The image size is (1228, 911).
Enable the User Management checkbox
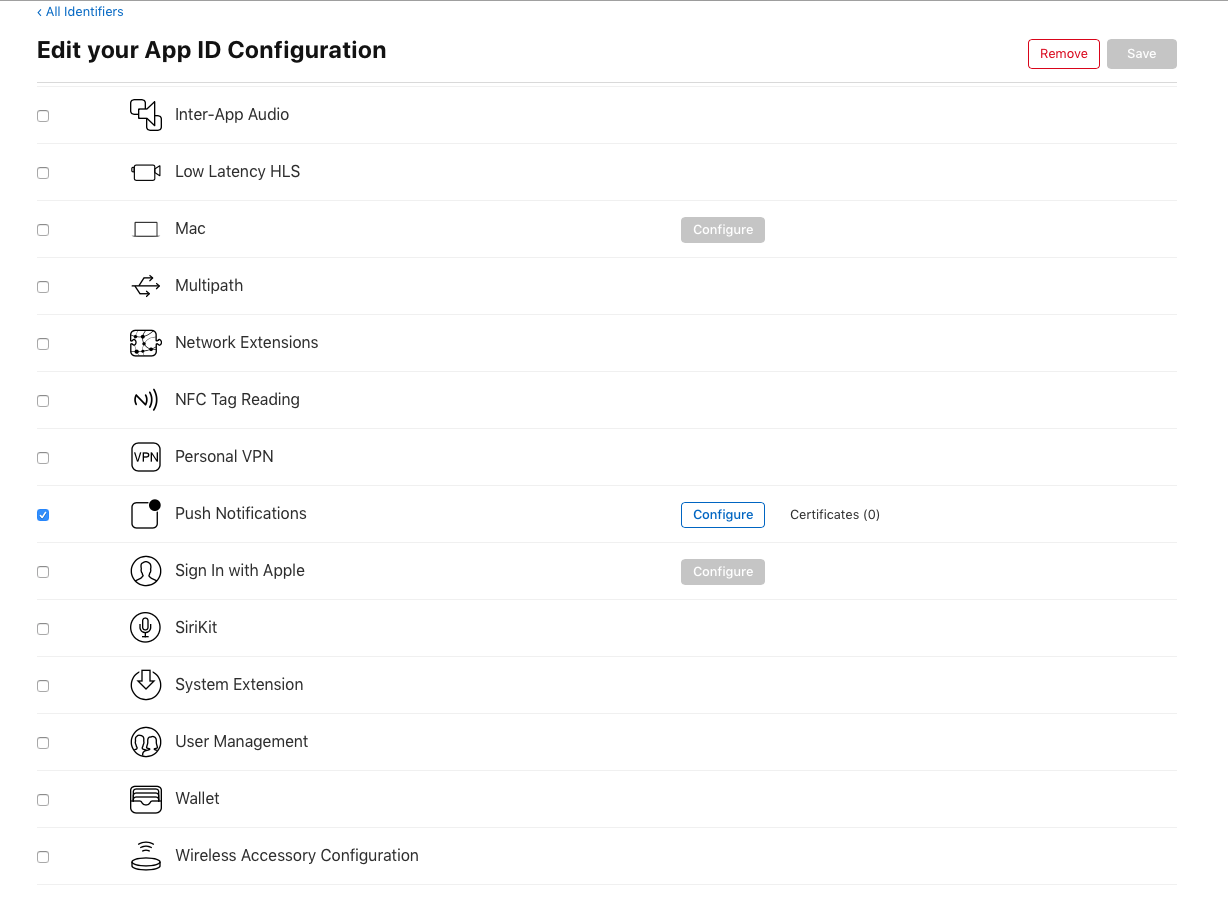click(x=43, y=743)
